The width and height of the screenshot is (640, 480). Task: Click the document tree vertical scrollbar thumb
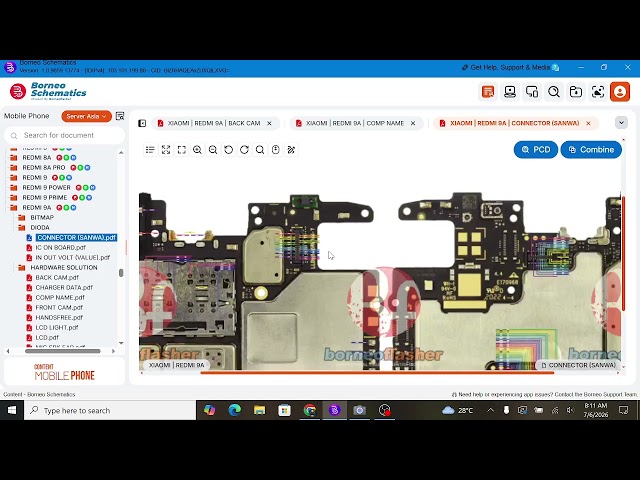click(121, 273)
